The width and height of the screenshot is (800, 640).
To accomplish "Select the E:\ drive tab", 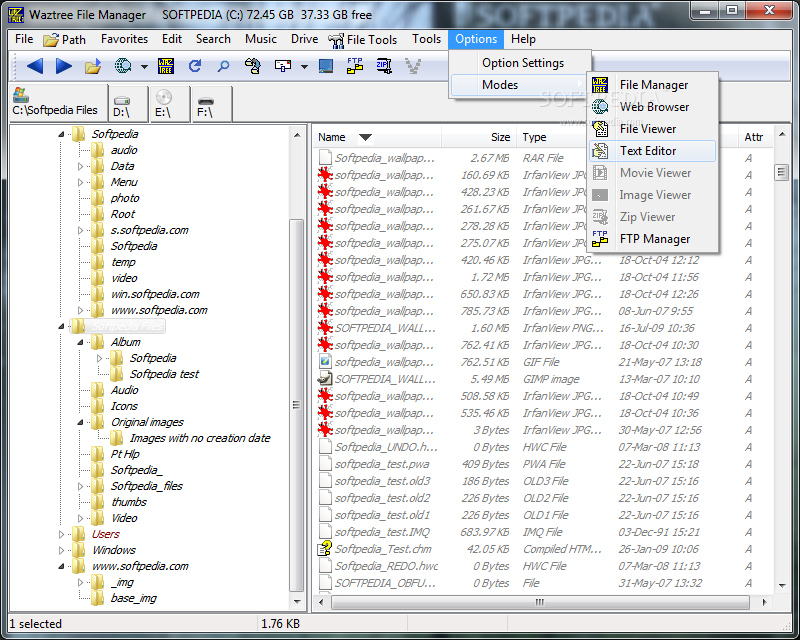I will coord(169,104).
